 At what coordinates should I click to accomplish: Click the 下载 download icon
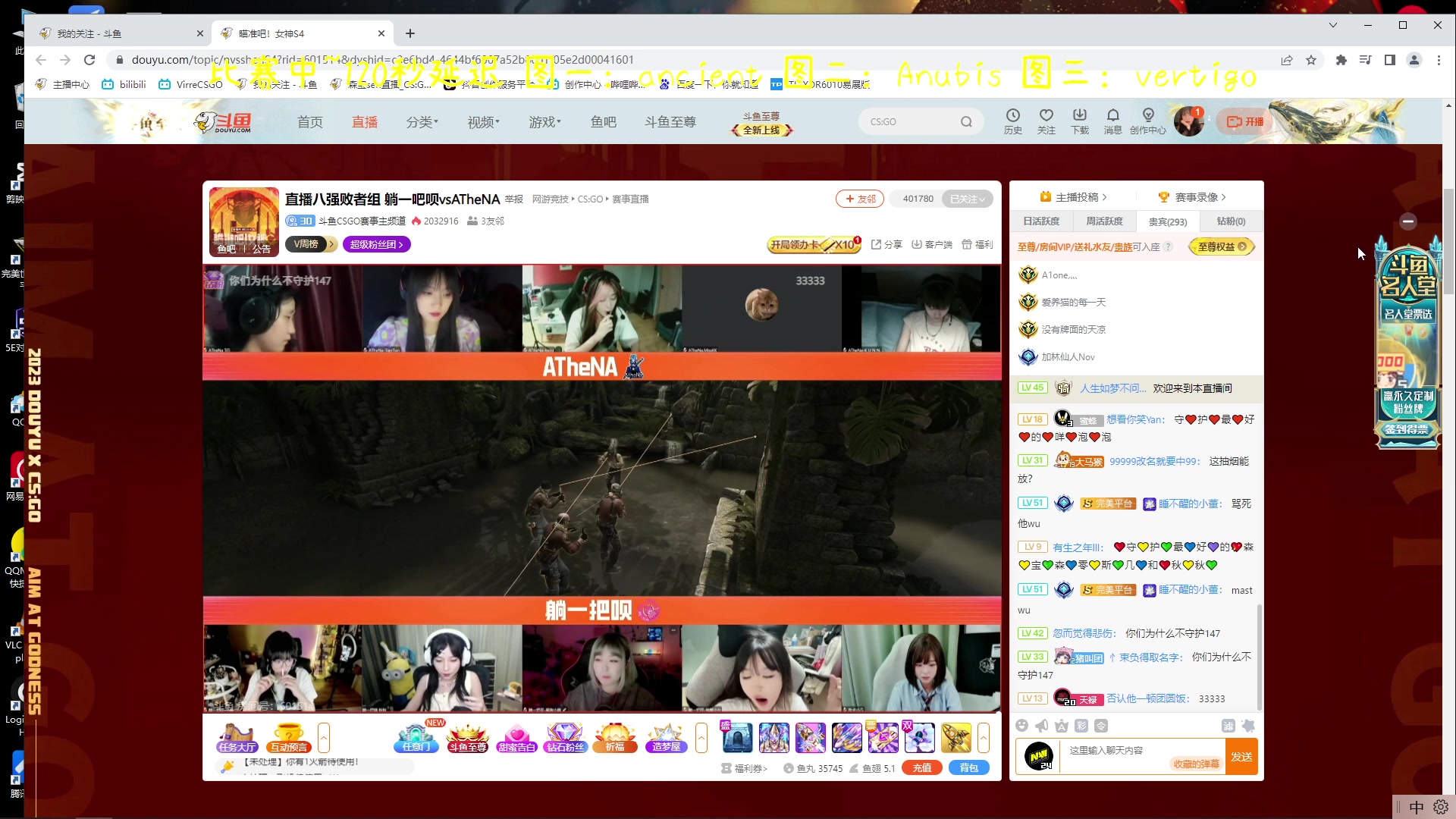click(1080, 121)
